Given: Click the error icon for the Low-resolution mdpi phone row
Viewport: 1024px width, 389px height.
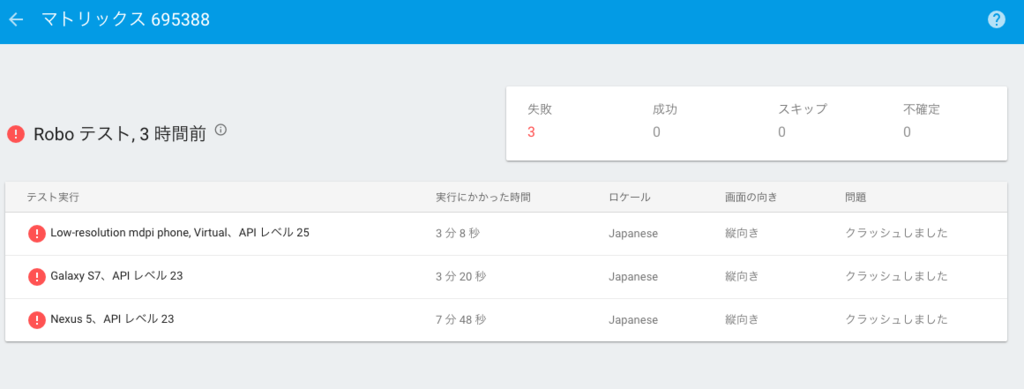Looking at the screenshot, I should (x=37, y=234).
